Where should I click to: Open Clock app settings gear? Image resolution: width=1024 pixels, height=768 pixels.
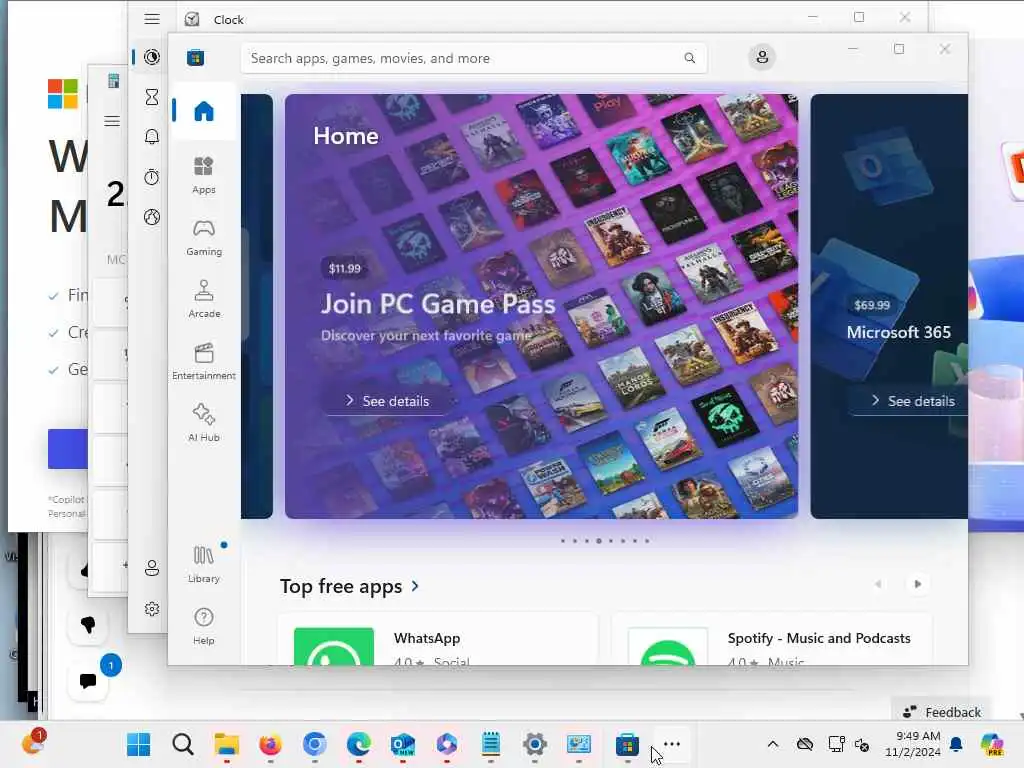coord(152,609)
